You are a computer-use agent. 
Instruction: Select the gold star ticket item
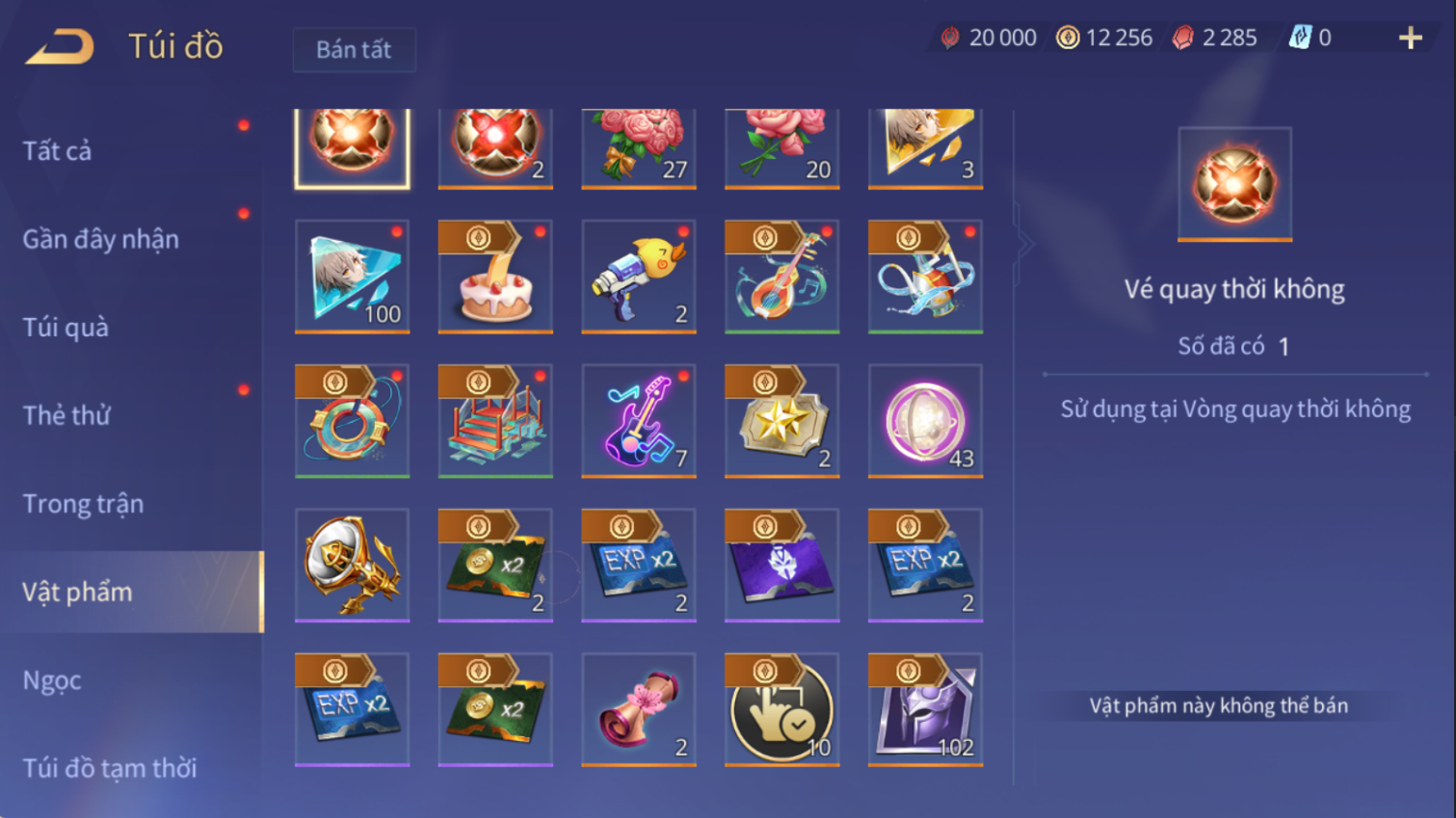781,421
